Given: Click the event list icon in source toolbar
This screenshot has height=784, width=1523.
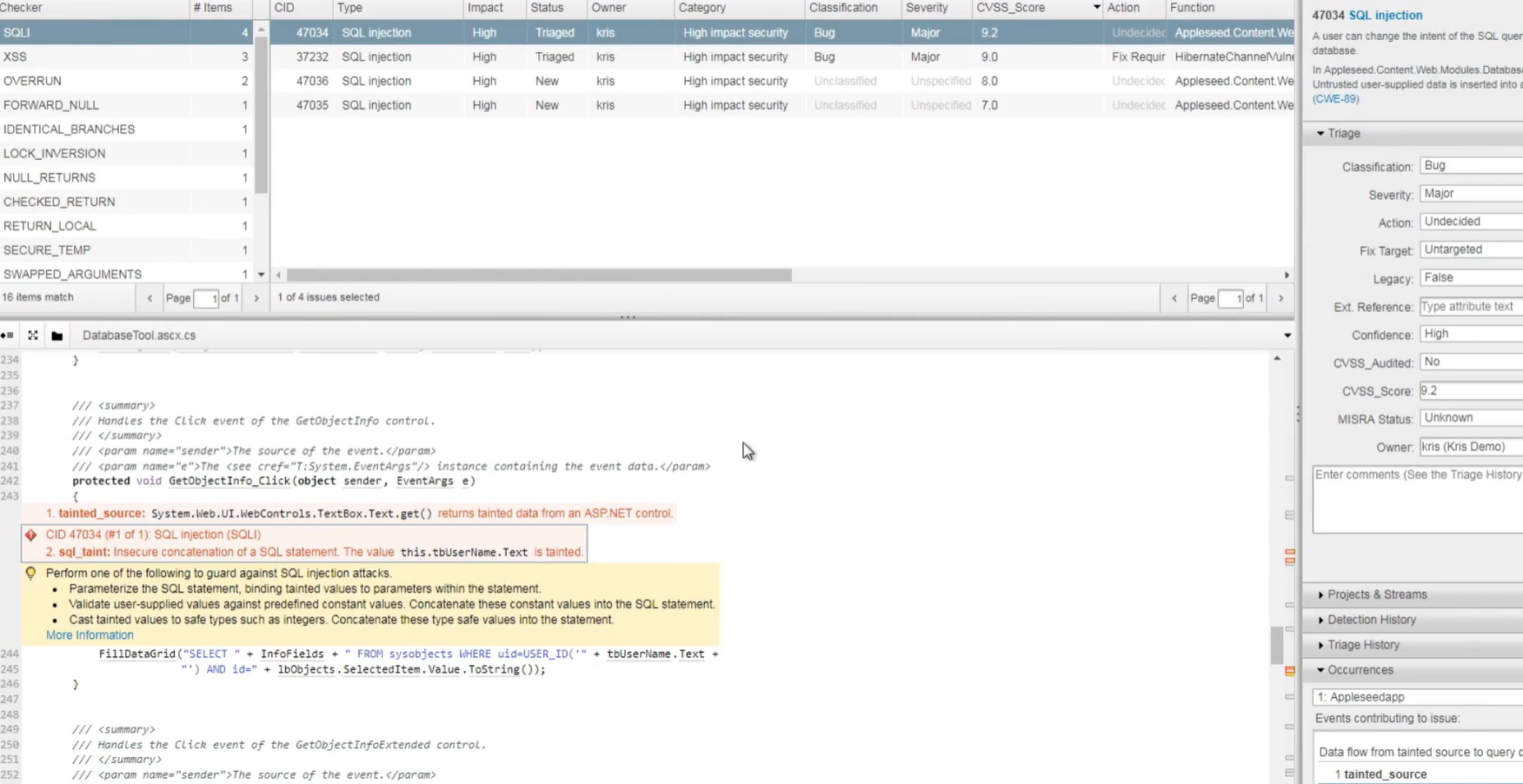Looking at the screenshot, I should pos(8,336).
